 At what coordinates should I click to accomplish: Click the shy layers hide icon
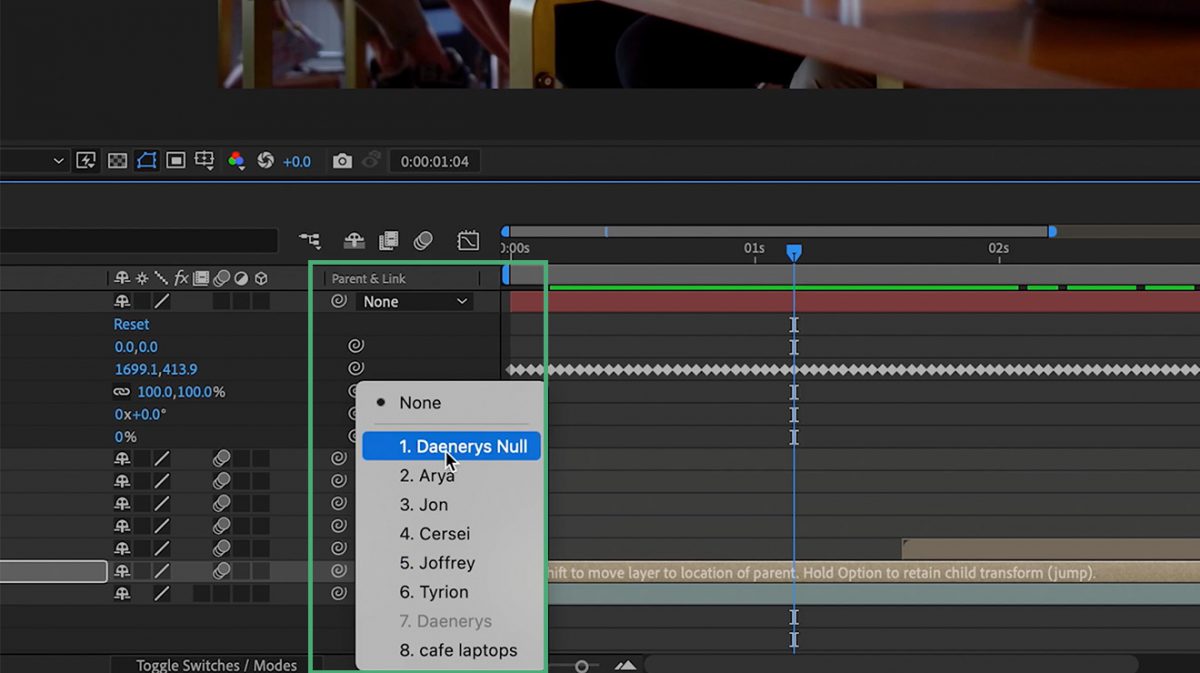pos(354,241)
